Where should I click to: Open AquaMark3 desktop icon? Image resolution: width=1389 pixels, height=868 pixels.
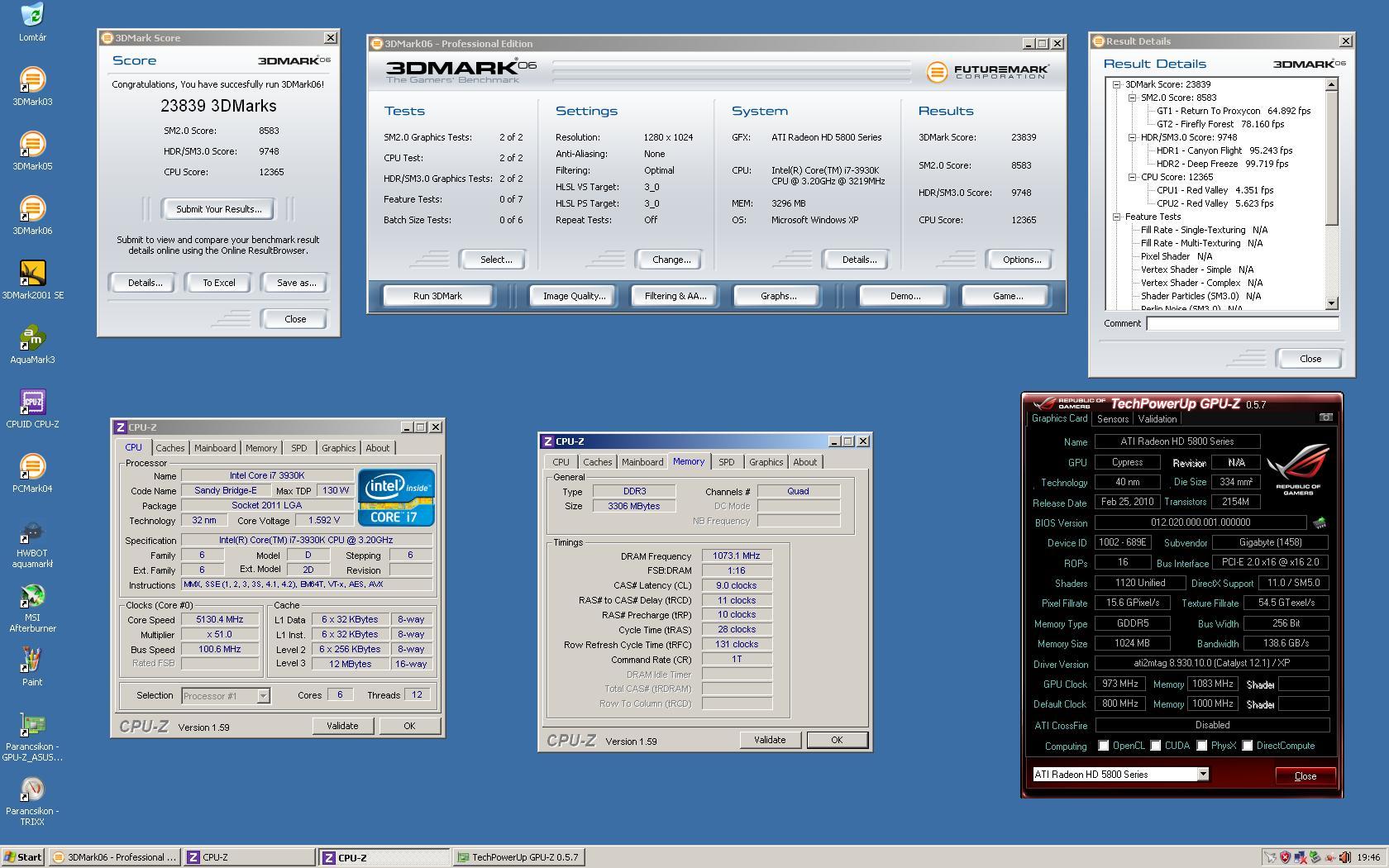pyautogui.click(x=32, y=337)
